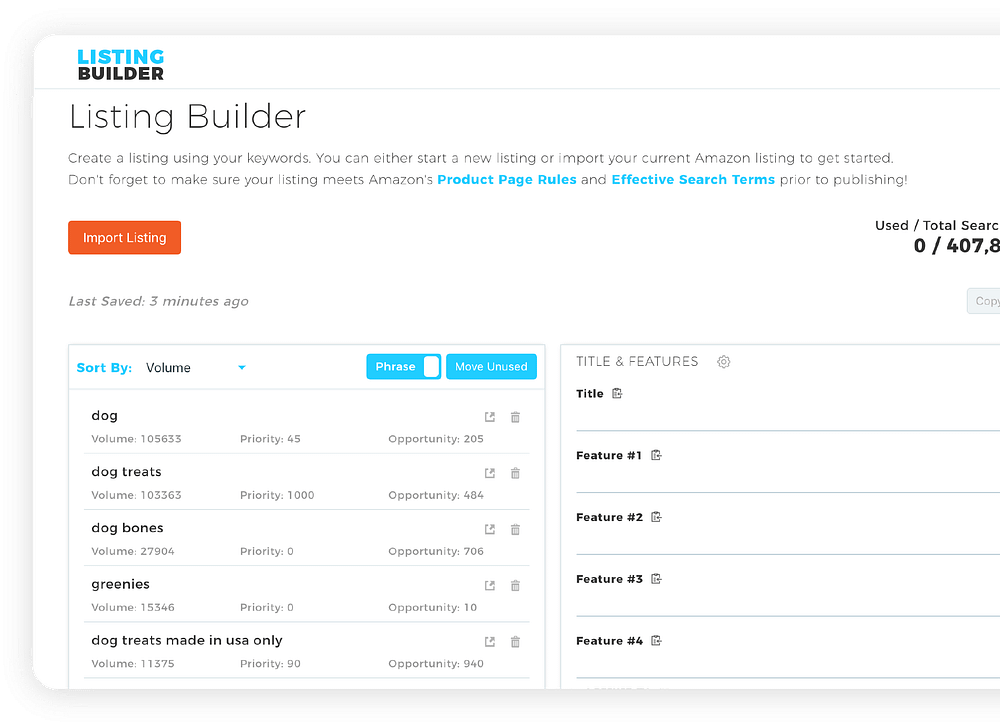Click the Title & Features settings gear
This screenshot has height=727, width=1000.
[x=724, y=362]
